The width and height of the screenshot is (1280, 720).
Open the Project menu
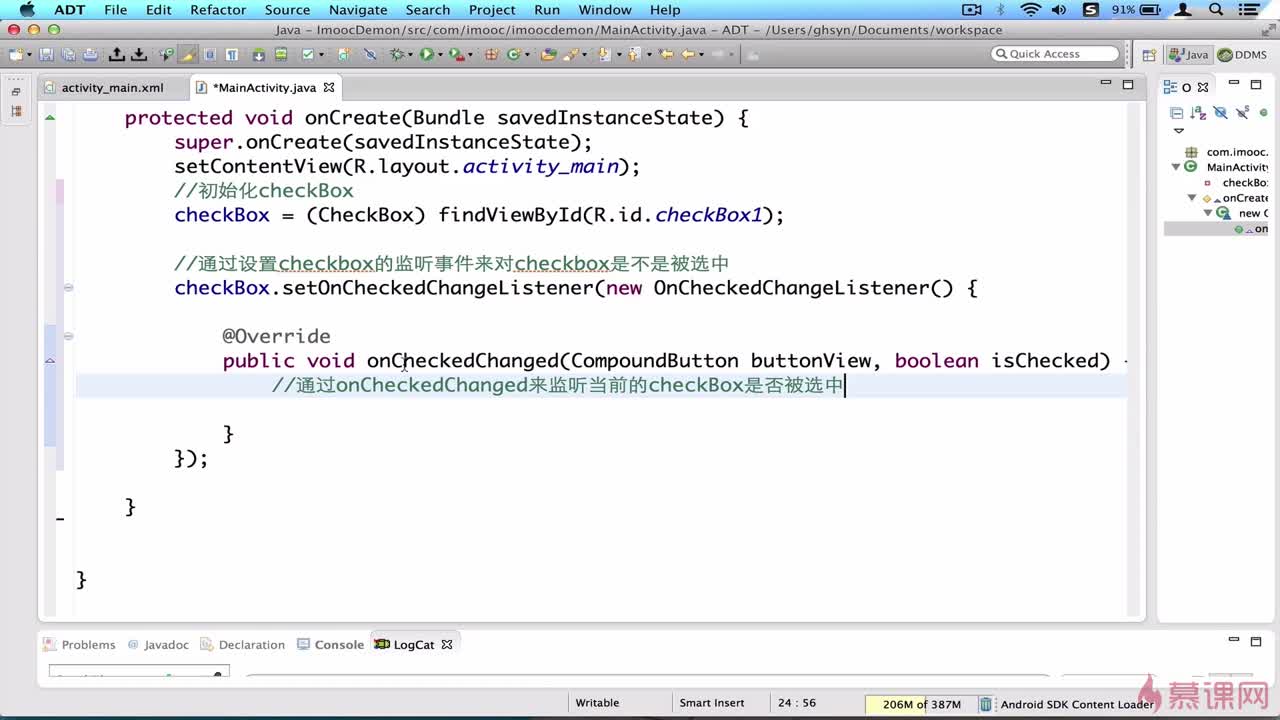coord(492,10)
